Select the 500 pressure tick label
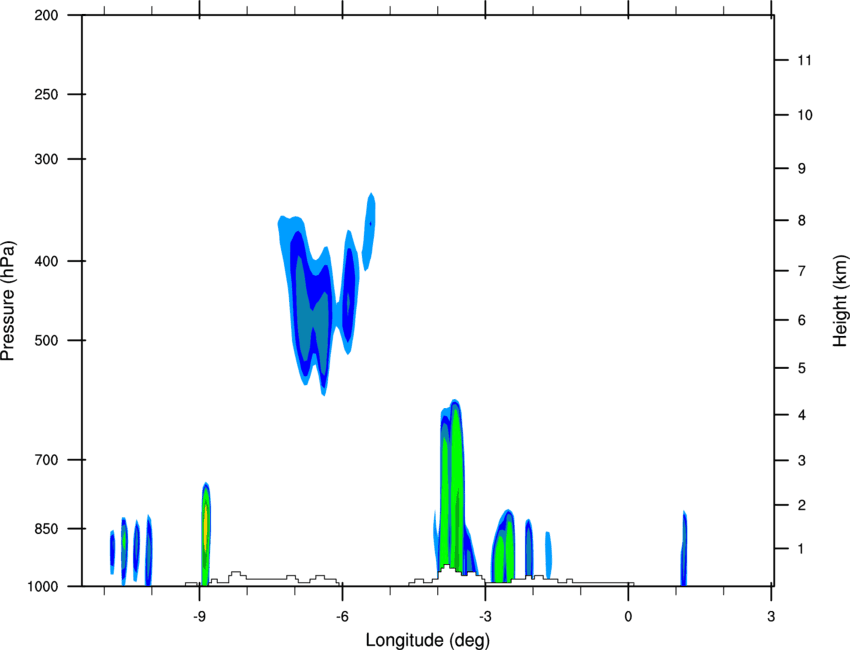 46,340
